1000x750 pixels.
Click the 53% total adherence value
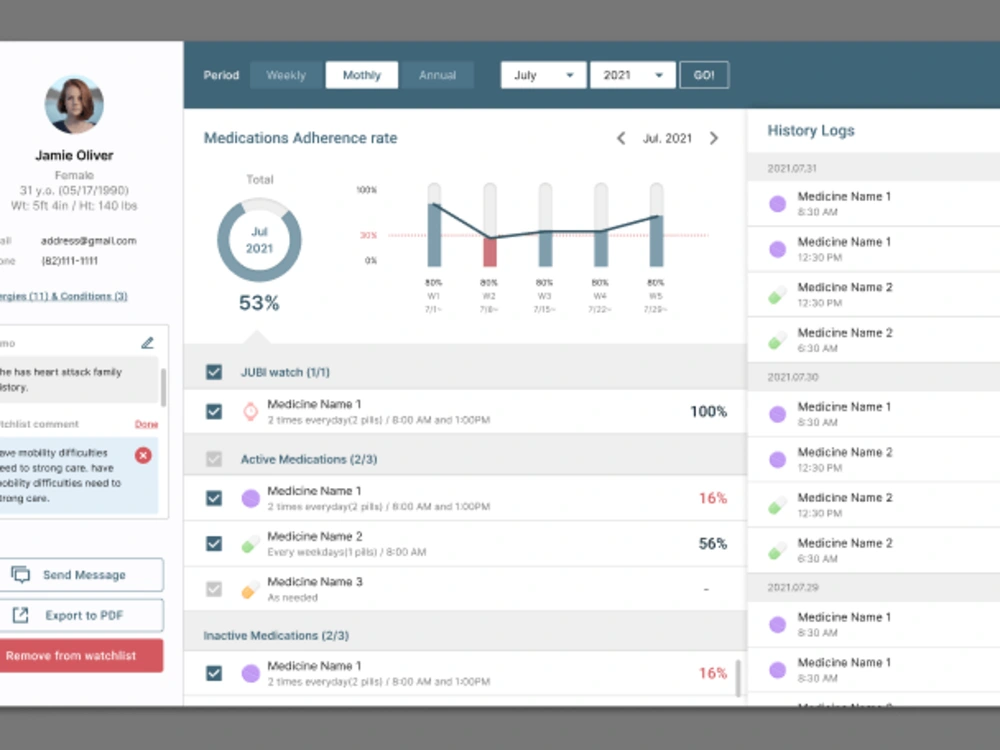[x=259, y=303]
